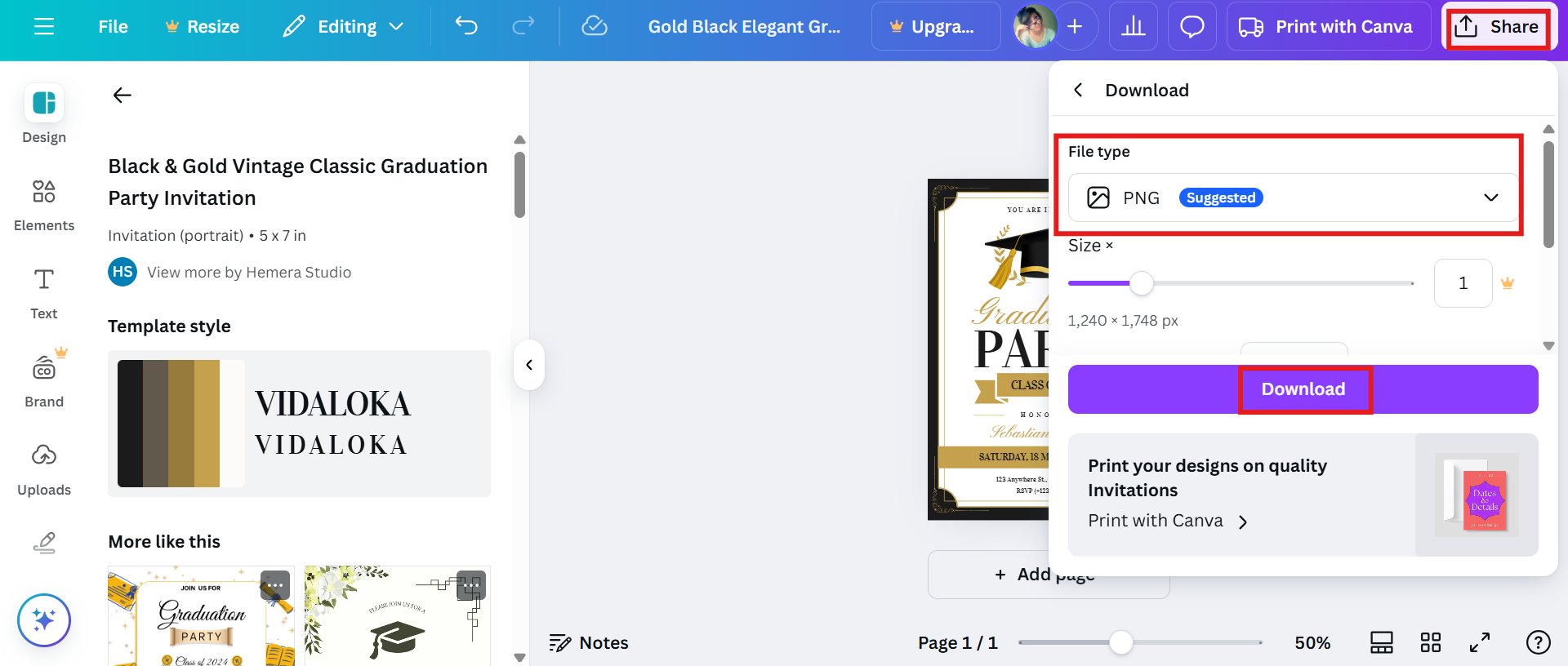Apply the Vidaloka font style
This screenshot has height=666, width=1568.
tap(332, 424)
